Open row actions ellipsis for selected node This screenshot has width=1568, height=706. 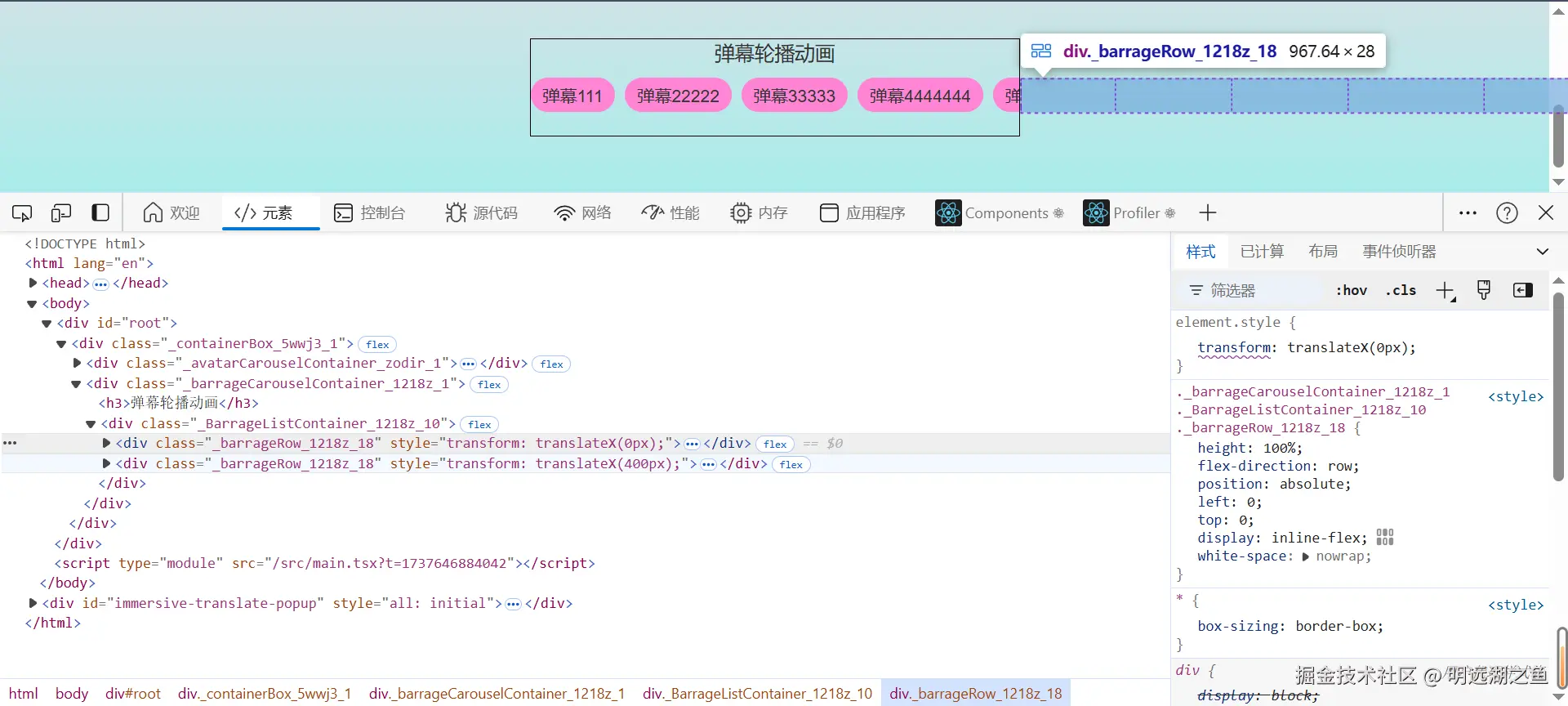point(10,443)
